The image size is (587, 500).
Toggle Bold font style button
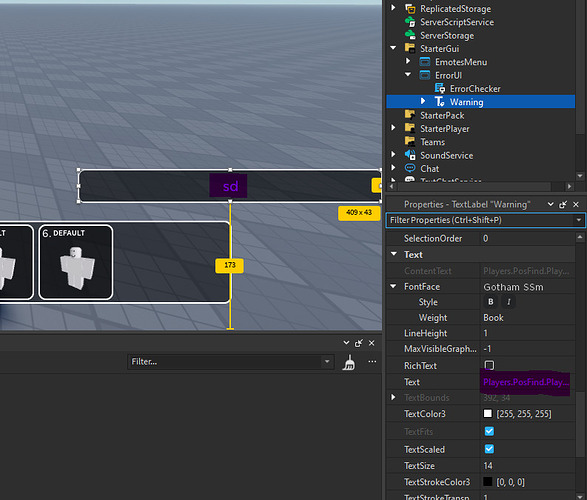(x=490, y=302)
